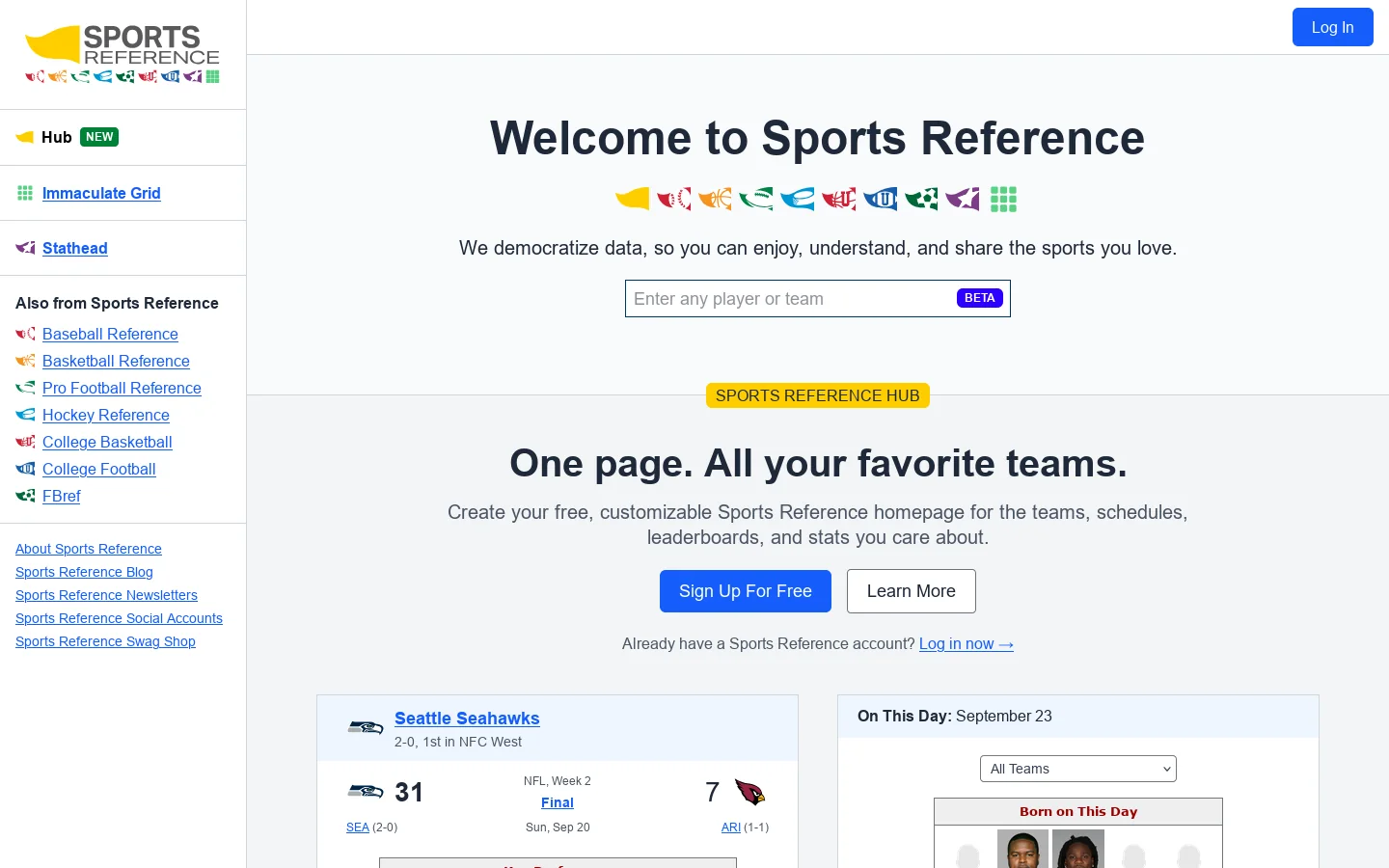Click the football icon beside Pro Football Reference
Viewport: 1389px width, 868px height.
point(25,388)
